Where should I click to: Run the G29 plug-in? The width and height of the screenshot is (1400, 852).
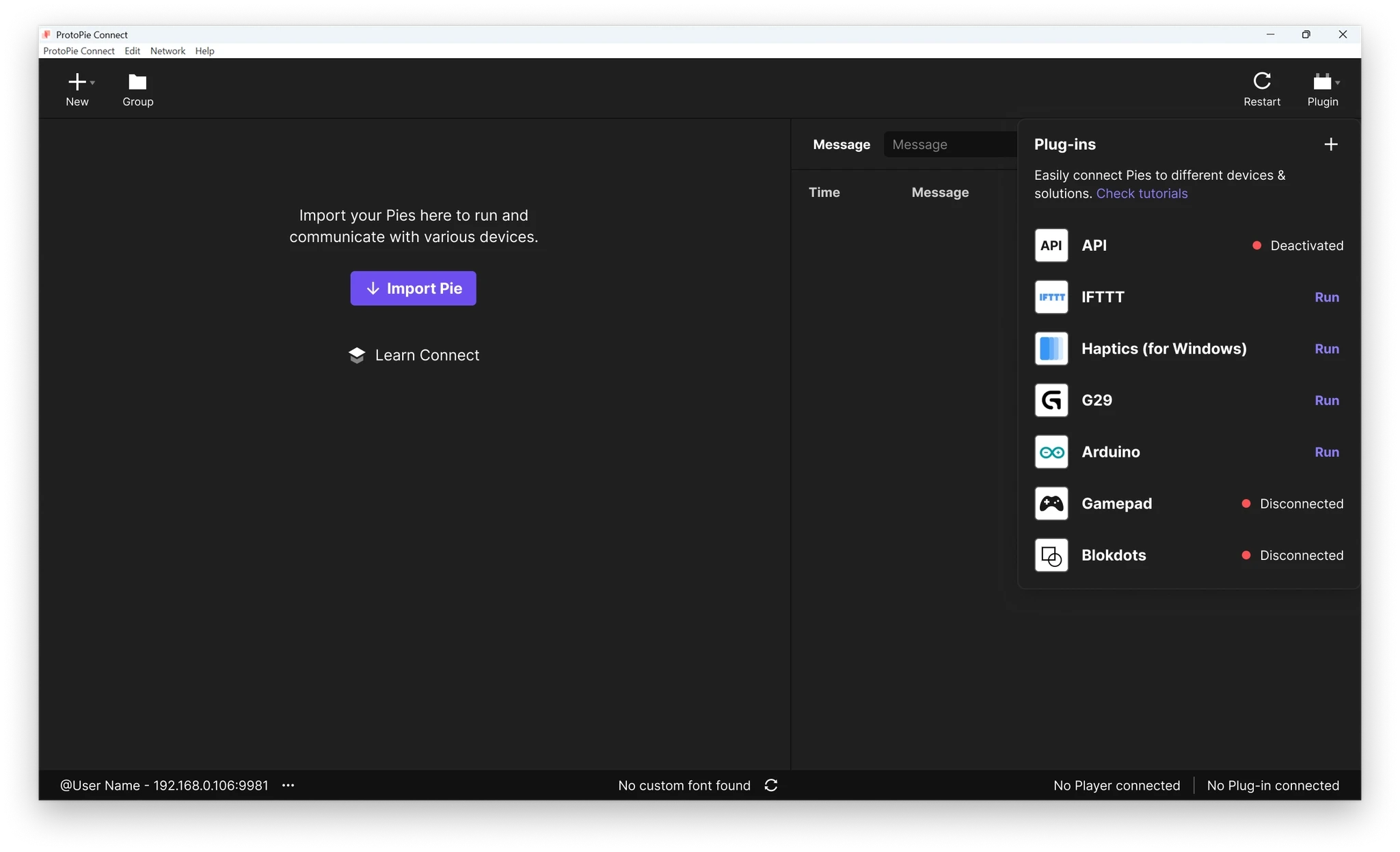[1327, 401]
